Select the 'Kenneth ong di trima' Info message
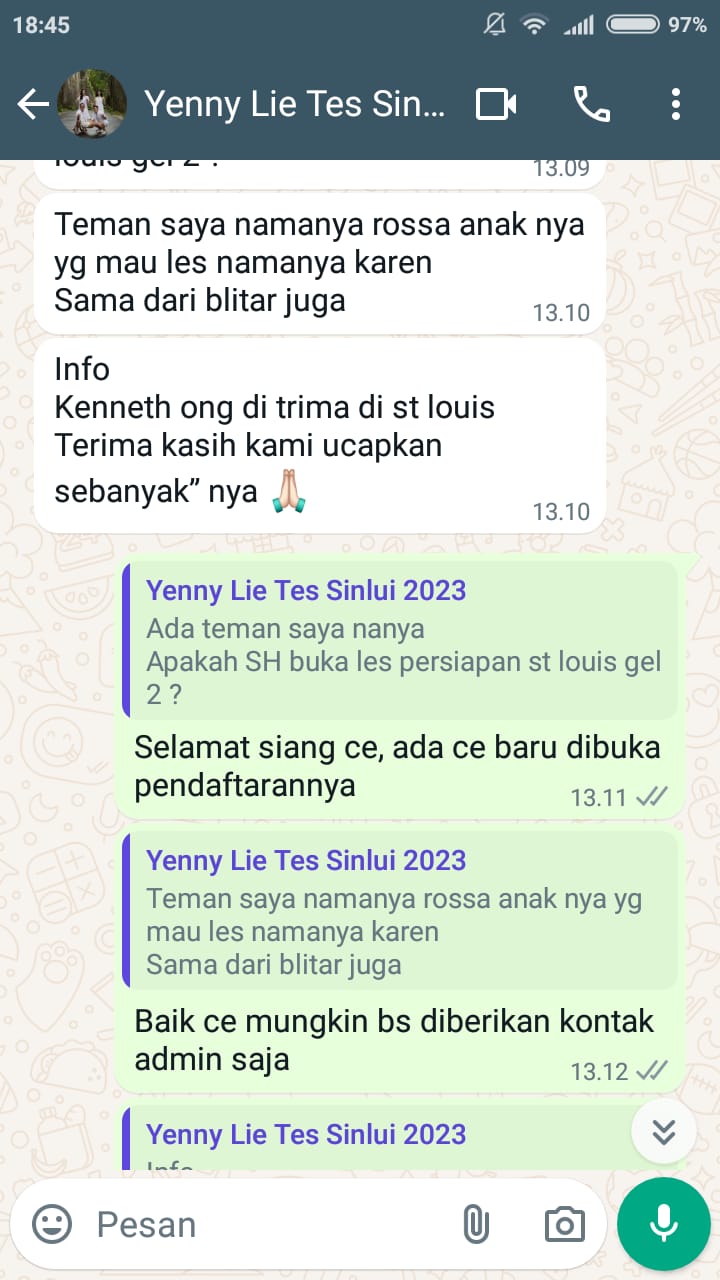The height and width of the screenshot is (1280, 720). click(320, 436)
